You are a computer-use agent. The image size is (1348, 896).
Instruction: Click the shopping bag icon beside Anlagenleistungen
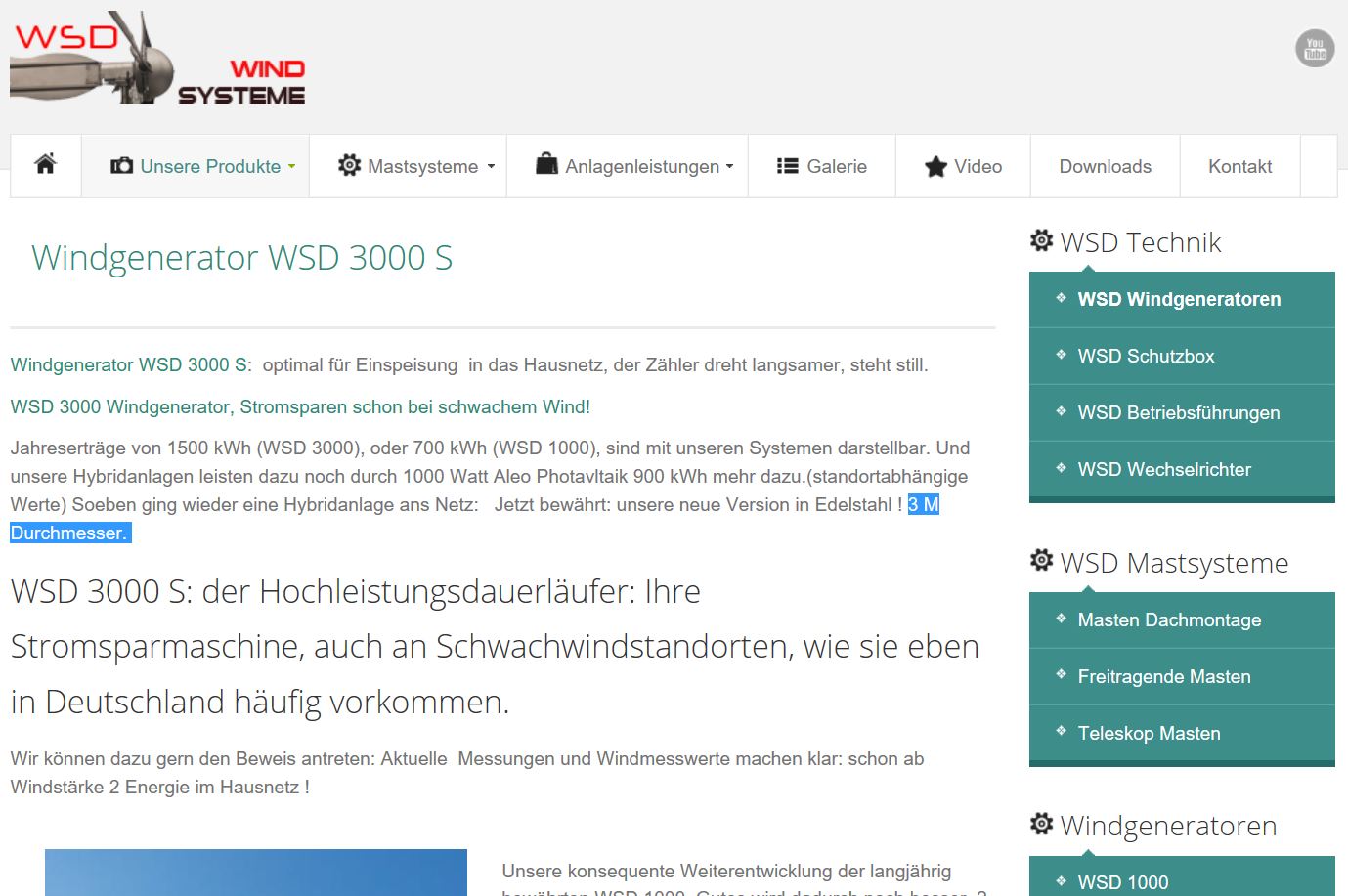click(546, 164)
